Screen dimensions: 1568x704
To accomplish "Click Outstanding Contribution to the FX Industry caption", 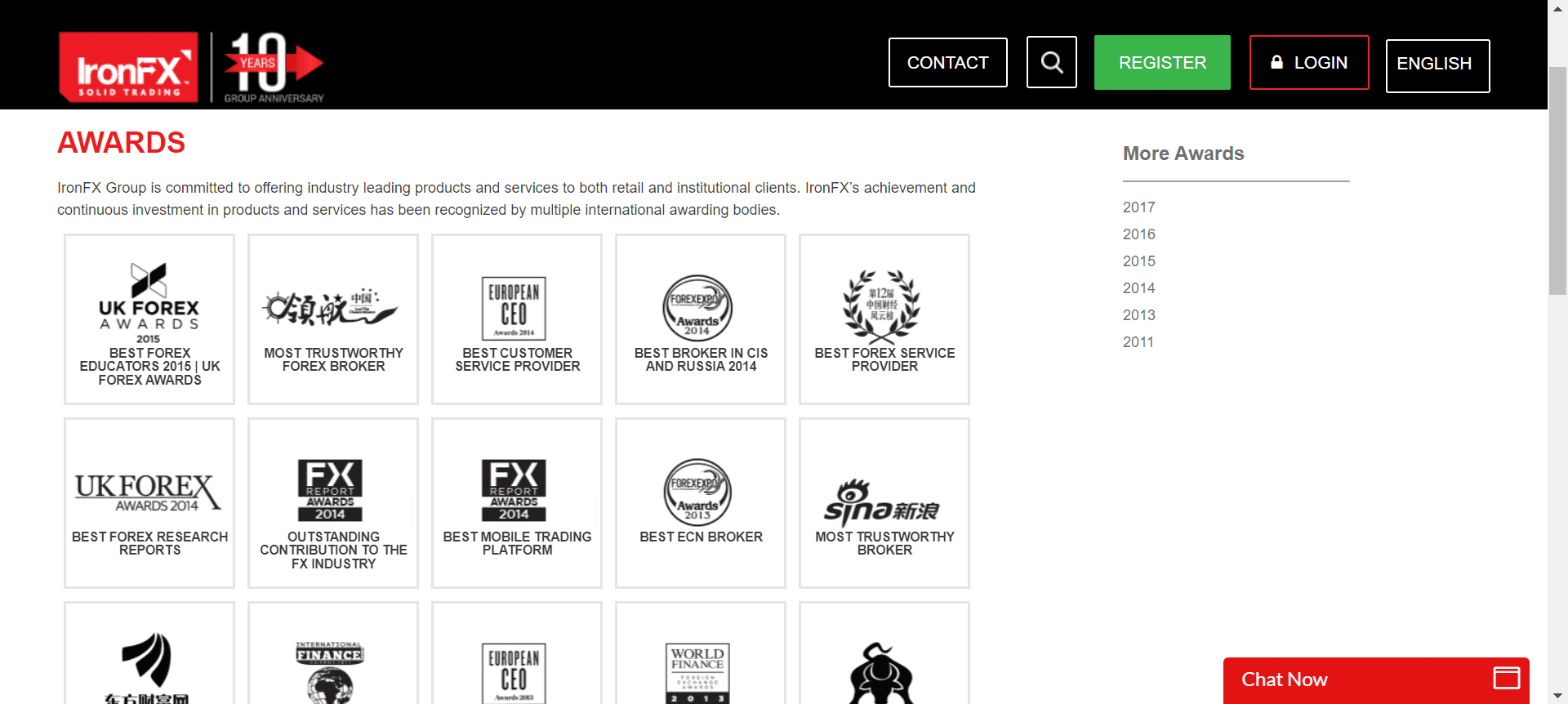I will pos(333,550).
